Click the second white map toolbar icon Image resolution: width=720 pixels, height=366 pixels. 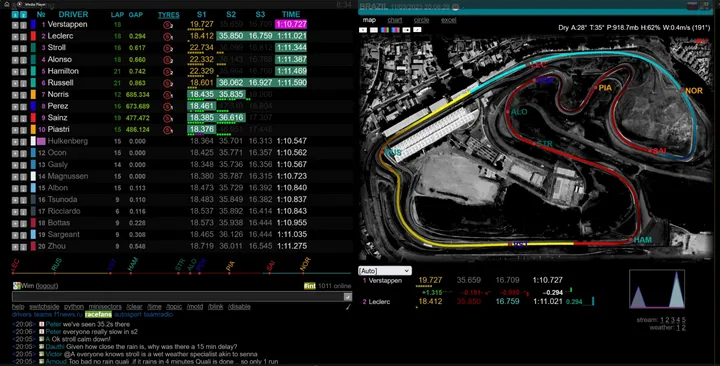coord(374,30)
